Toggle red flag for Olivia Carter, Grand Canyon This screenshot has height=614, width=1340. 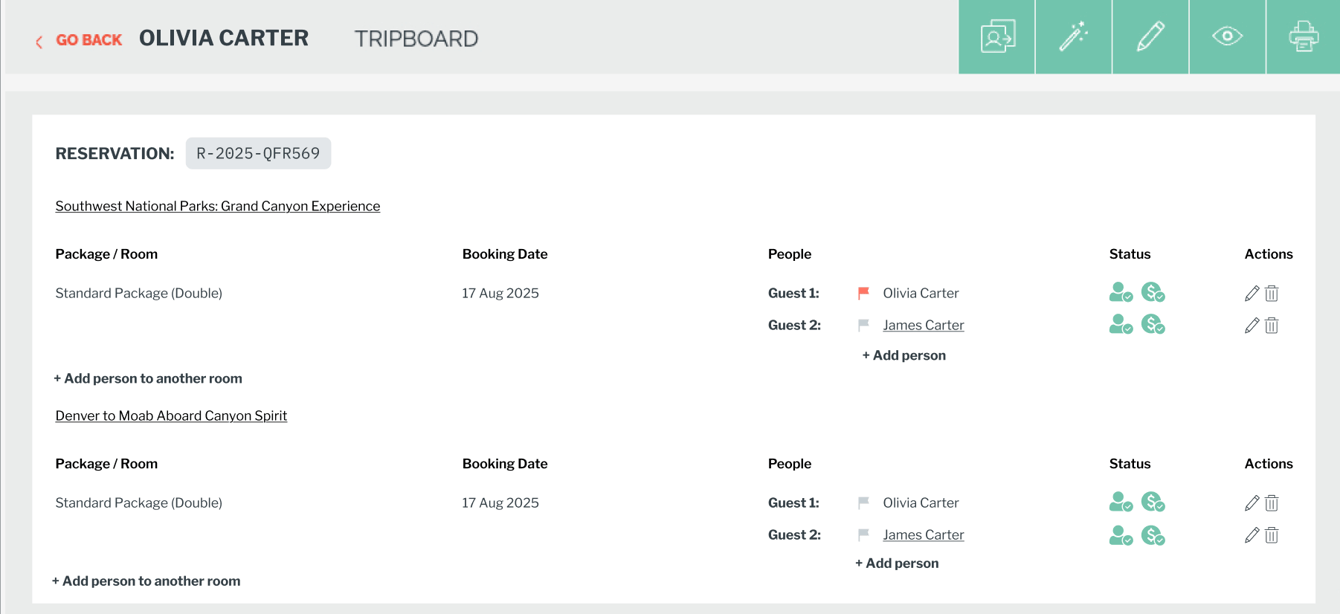pyautogui.click(x=863, y=293)
